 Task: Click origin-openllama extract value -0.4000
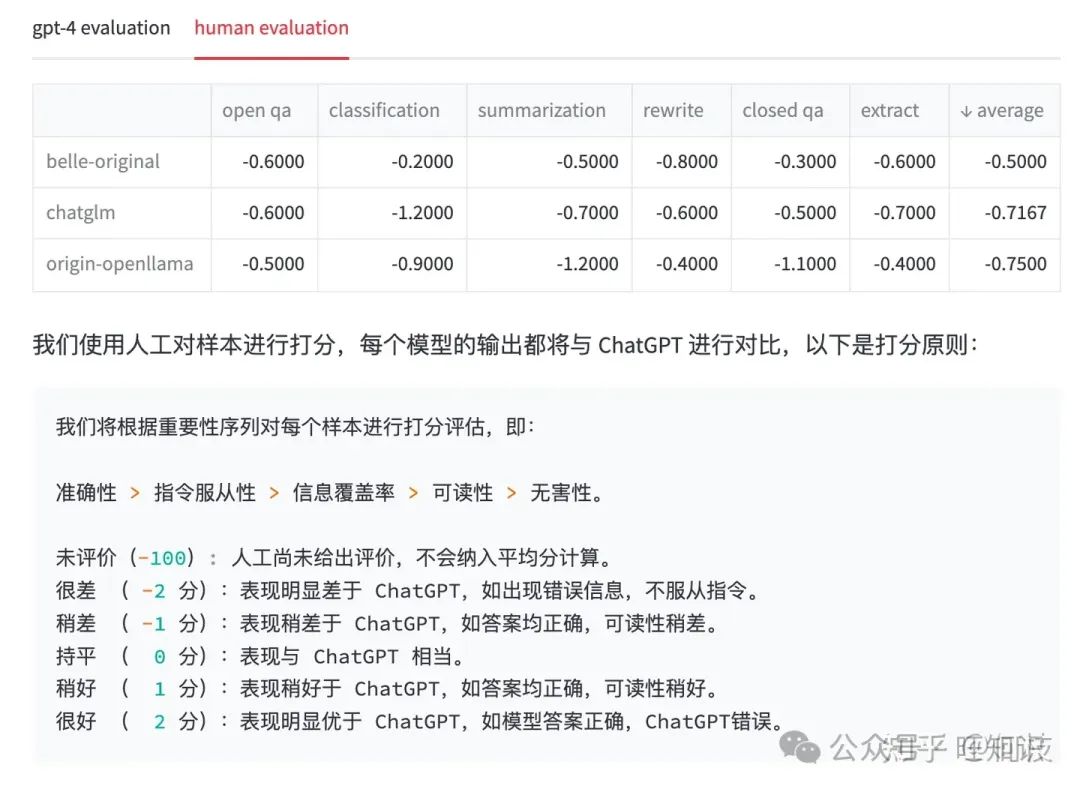(904, 264)
